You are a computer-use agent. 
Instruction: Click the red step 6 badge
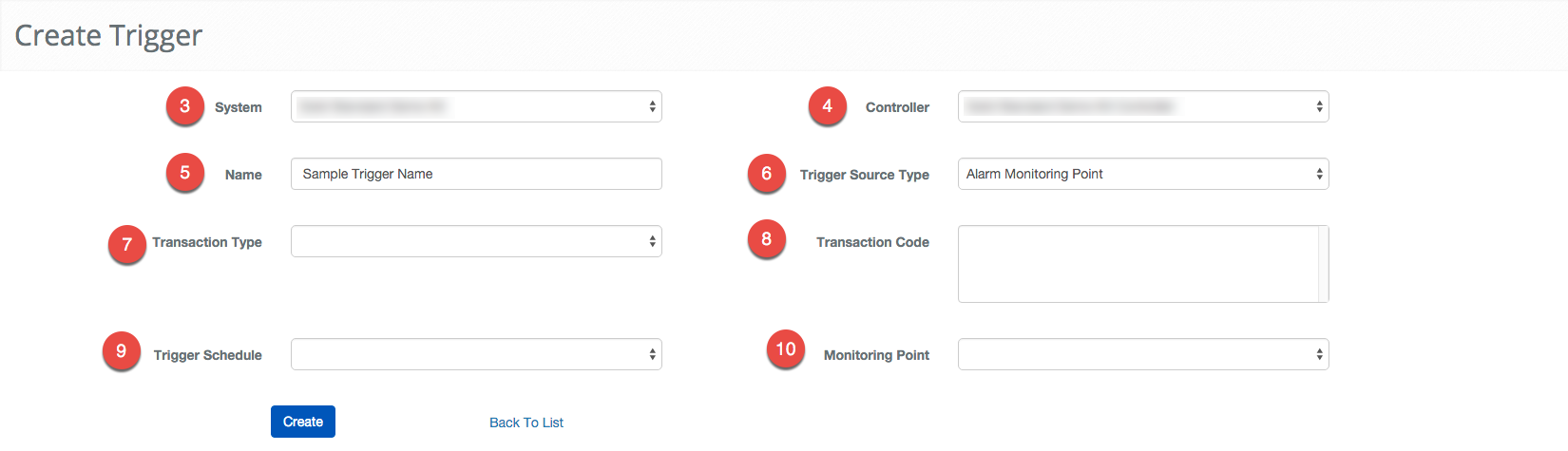tap(766, 174)
